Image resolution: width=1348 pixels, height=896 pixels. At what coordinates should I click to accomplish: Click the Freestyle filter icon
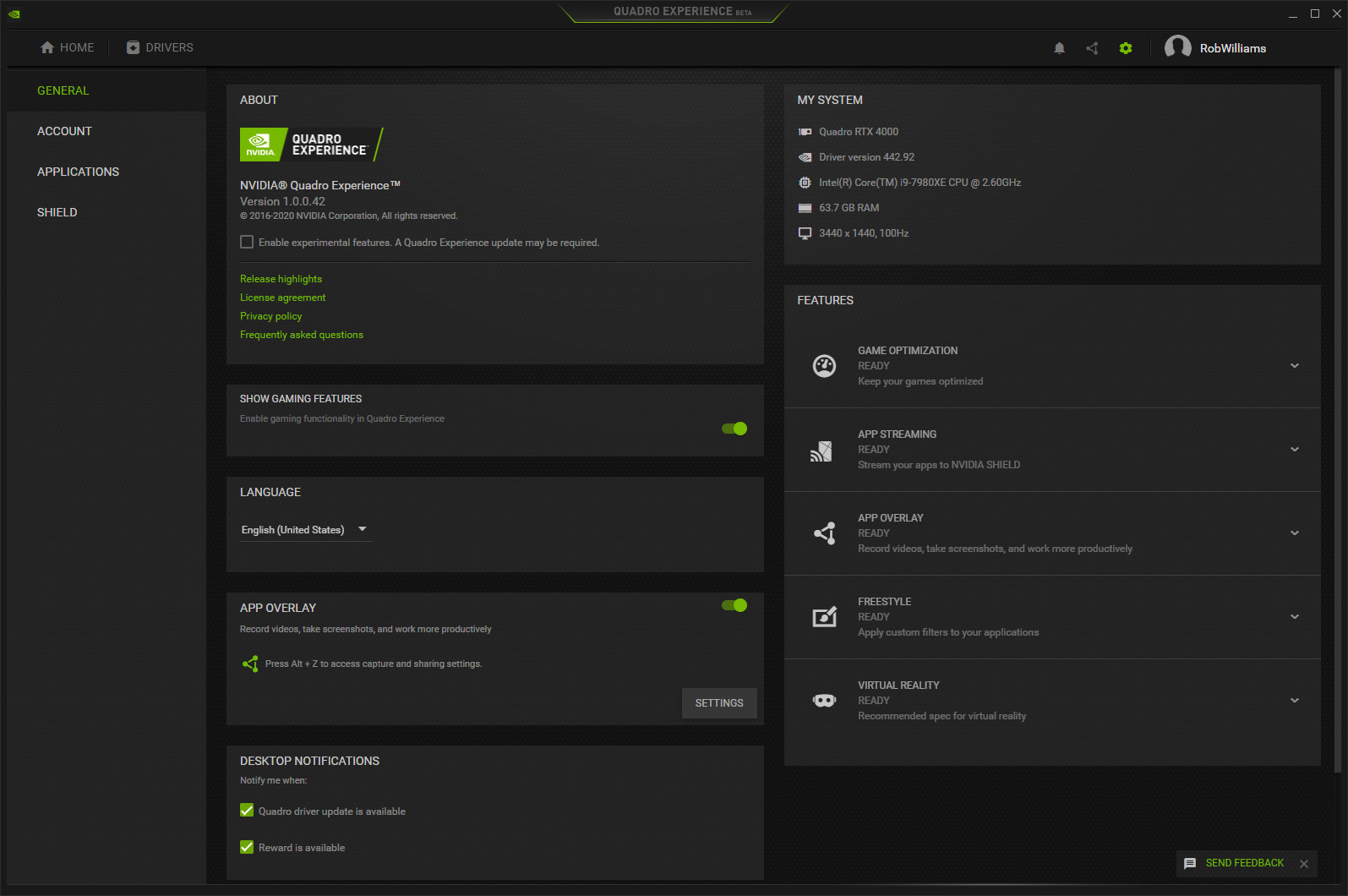point(825,616)
